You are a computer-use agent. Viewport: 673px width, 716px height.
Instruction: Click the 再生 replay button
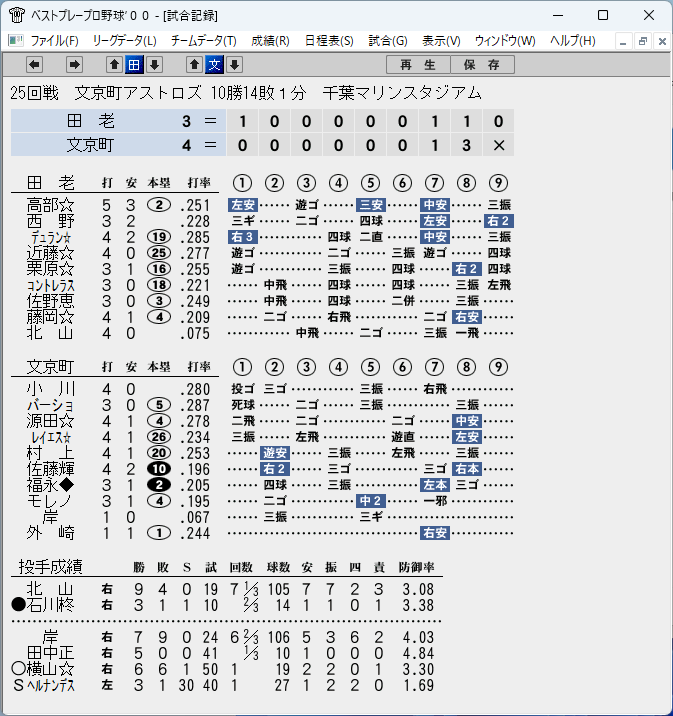418,64
